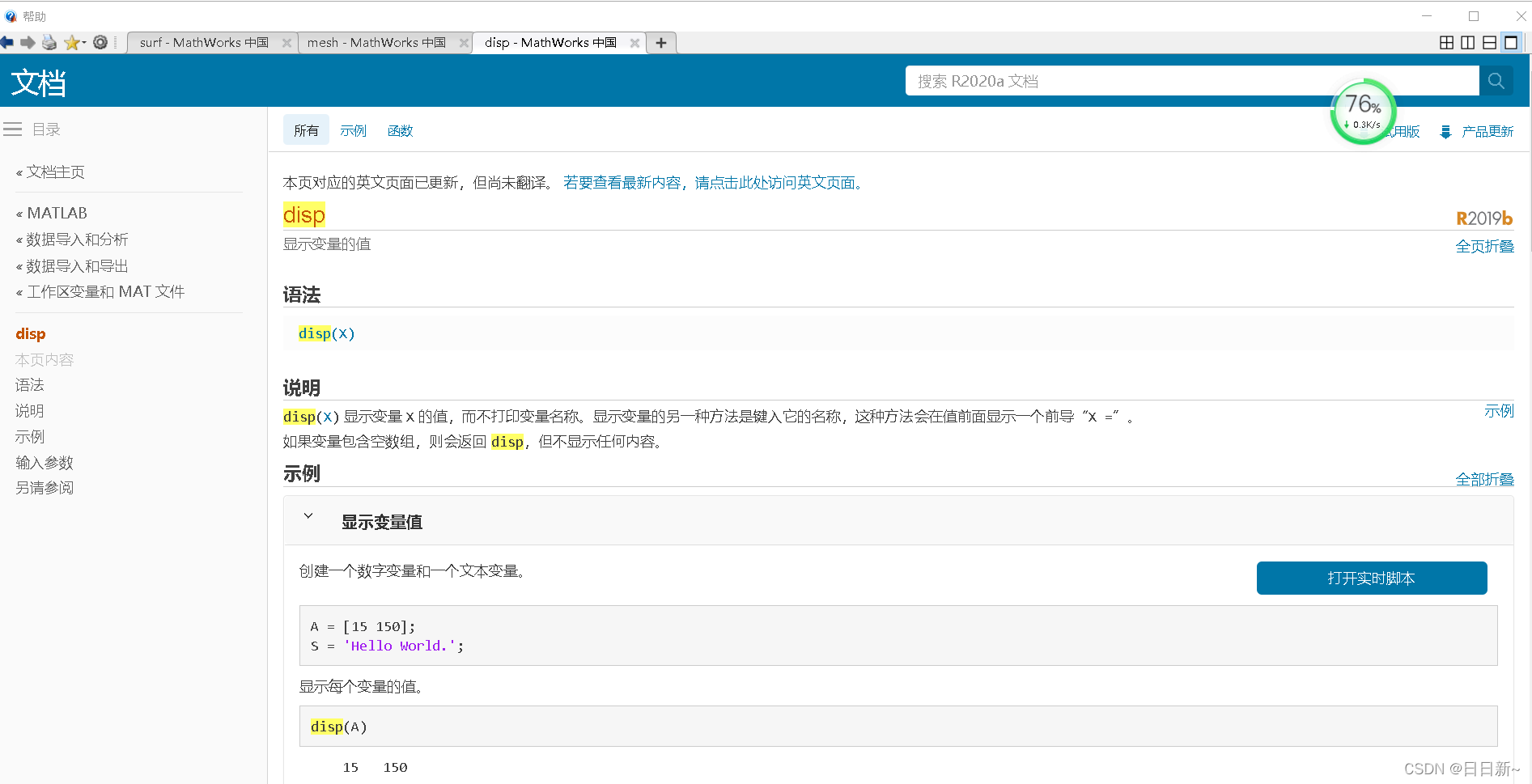Screen dimensions: 1532x784
Task: Toggle the 目录 hamburger menu
Action: 13,129
